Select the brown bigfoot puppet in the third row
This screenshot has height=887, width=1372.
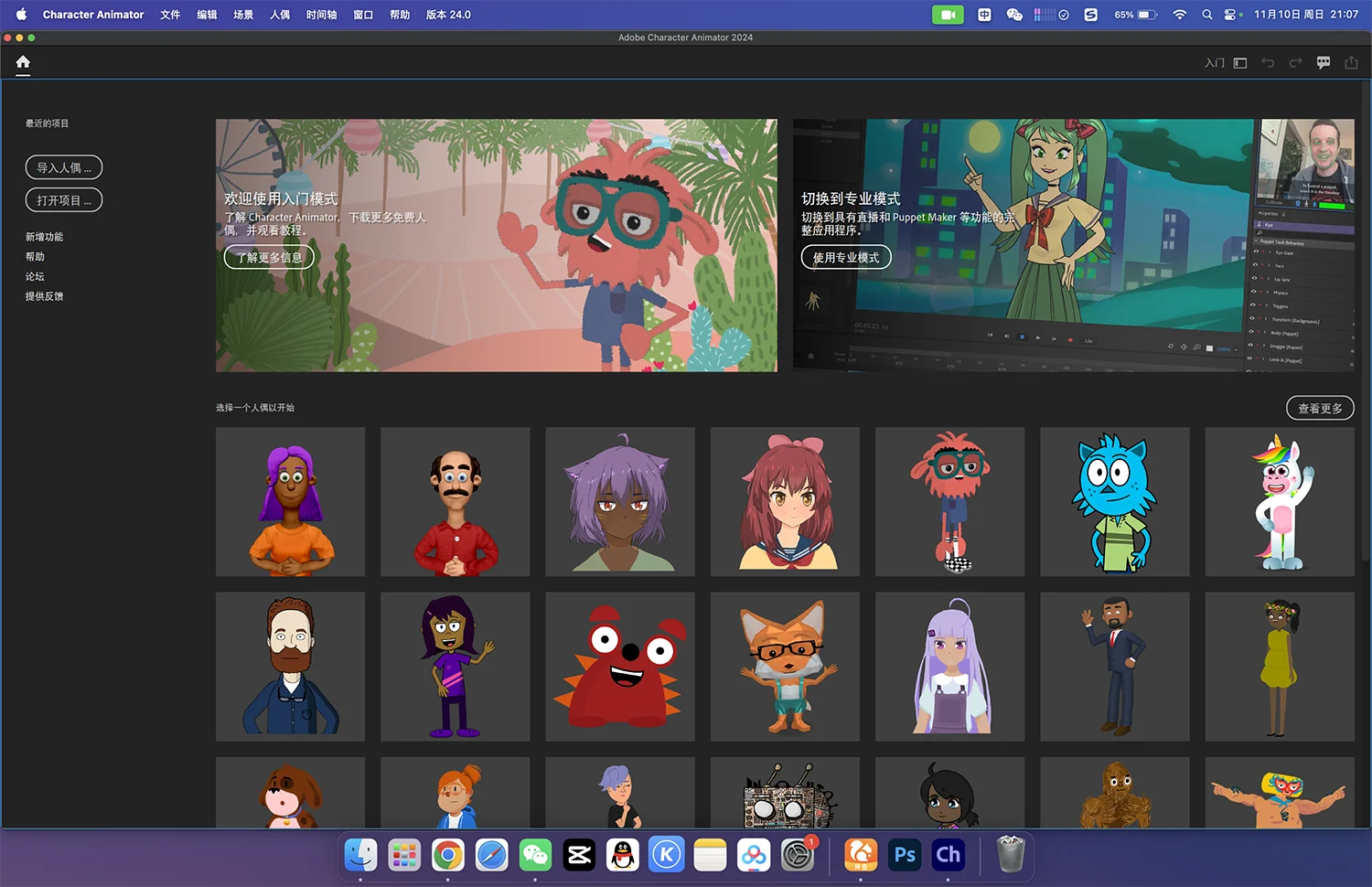(1115, 793)
